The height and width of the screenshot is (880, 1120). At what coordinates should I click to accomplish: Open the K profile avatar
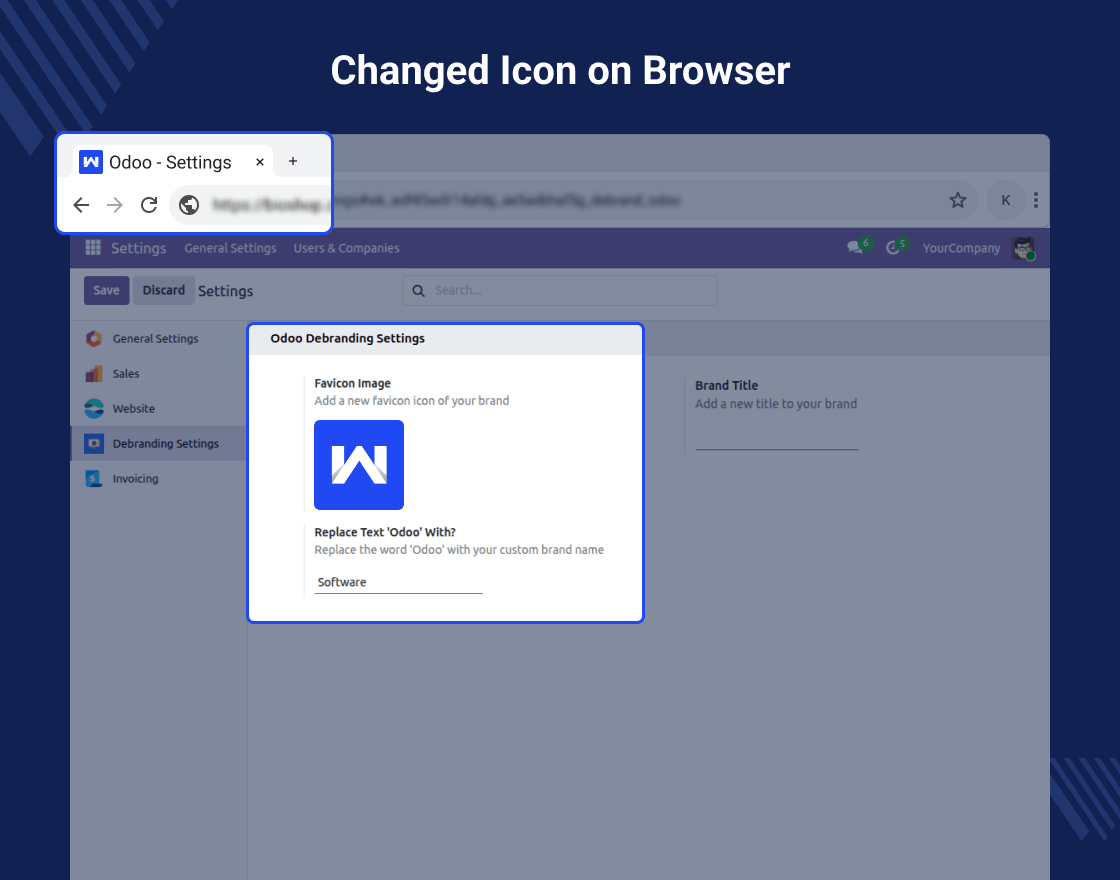click(1006, 200)
